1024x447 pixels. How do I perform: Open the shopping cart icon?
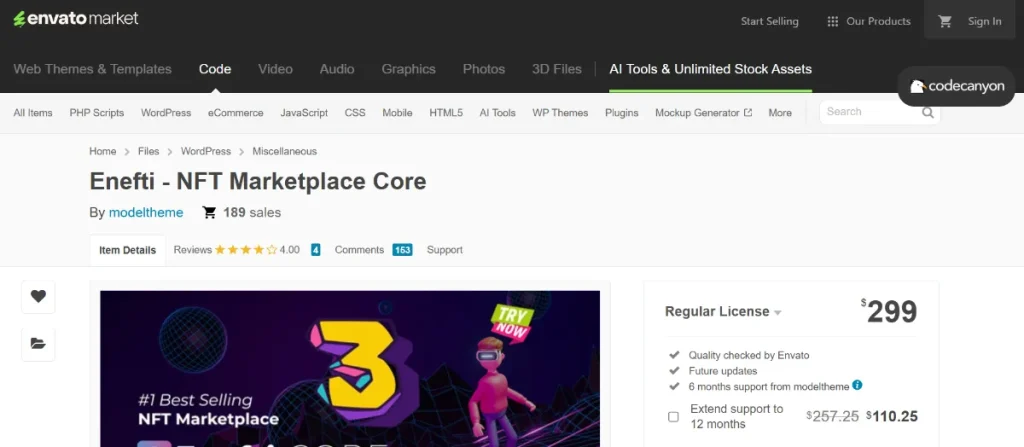tap(945, 22)
